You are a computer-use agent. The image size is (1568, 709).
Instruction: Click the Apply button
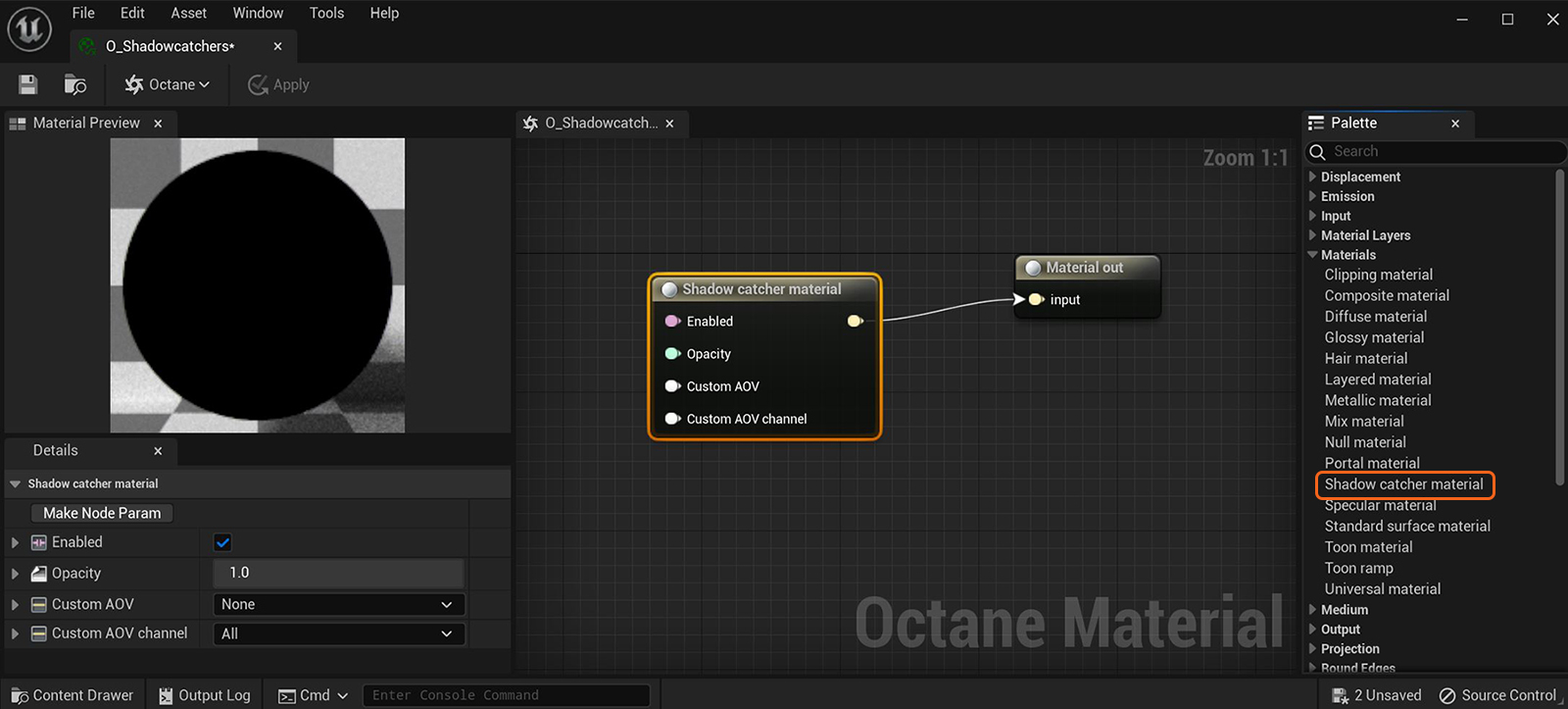click(x=278, y=85)
